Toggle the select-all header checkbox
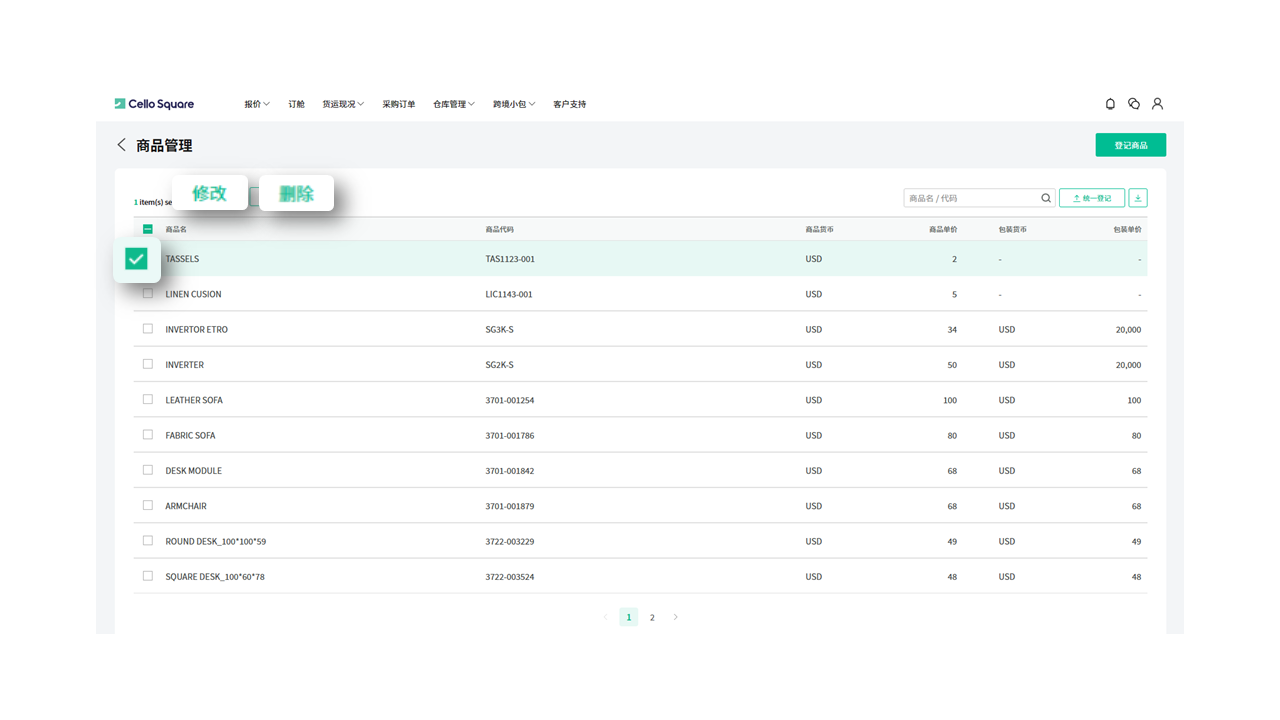1280x720 pixels. point(148,229)
